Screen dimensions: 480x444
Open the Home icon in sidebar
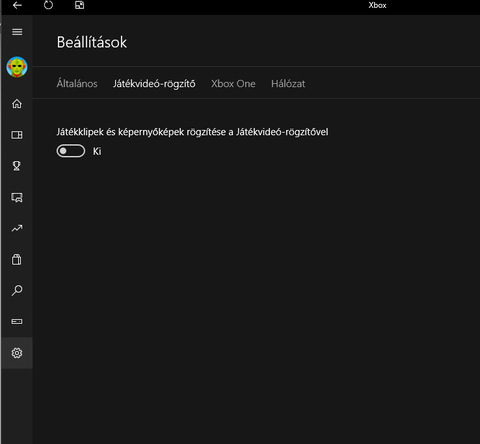pyautogui.click(x=17, y=104)
